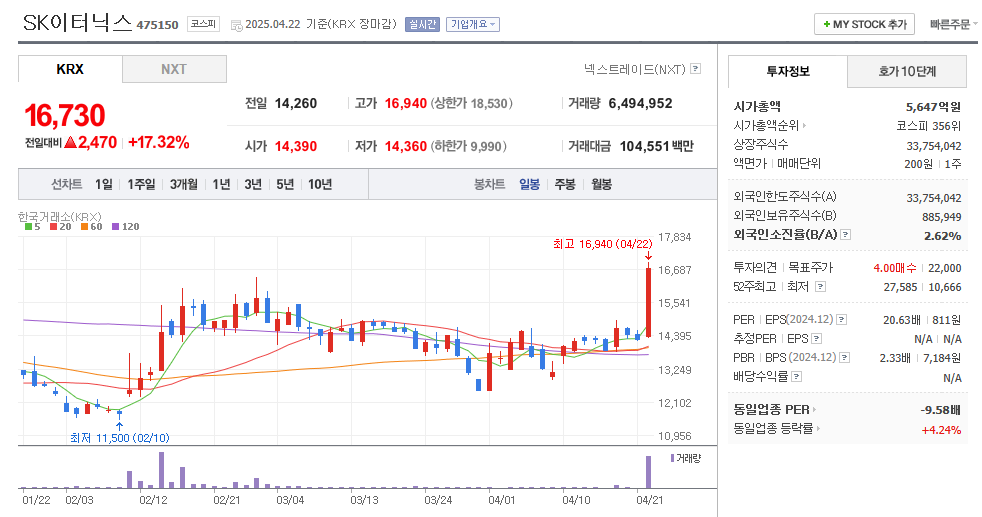Click the 시가 value 14,390
982x517 pixels.
click(x=296, y=146)
